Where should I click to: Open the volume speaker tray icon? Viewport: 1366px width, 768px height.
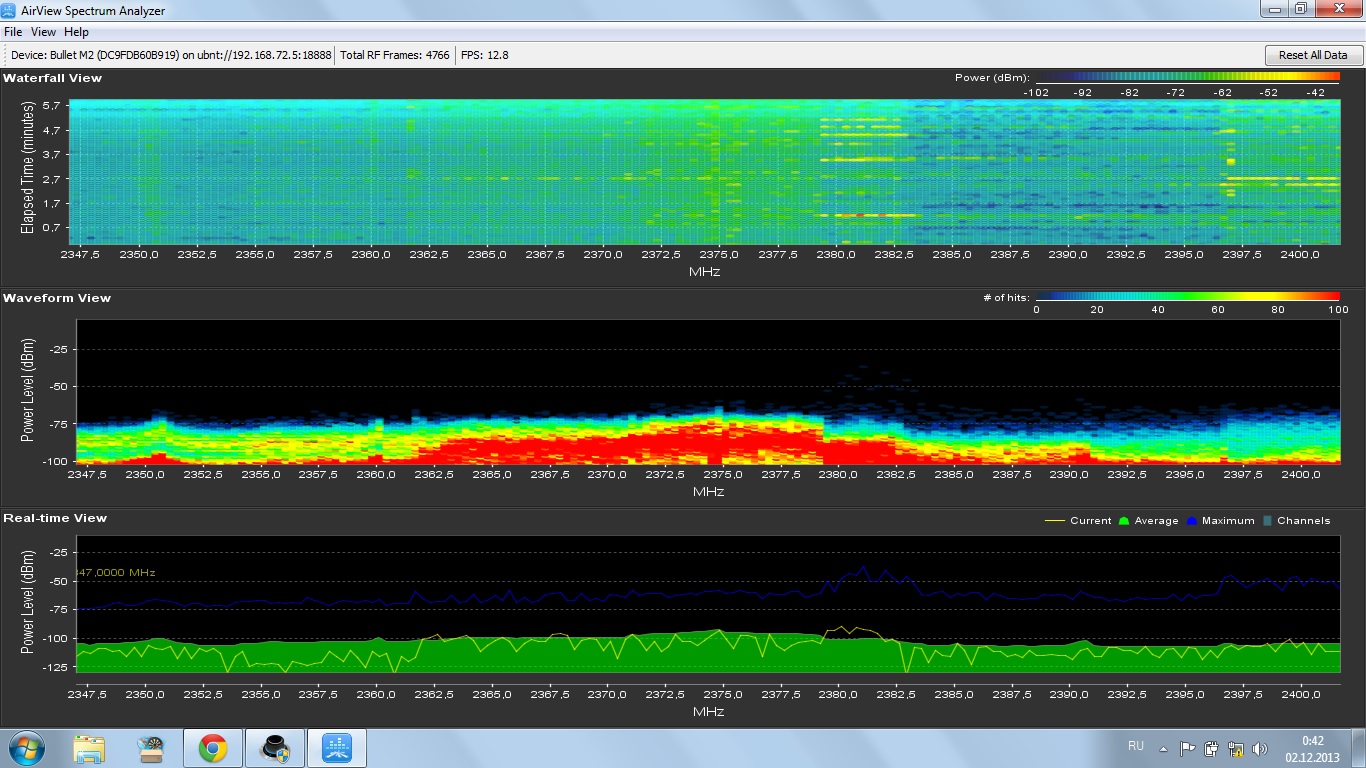click(1260, 748)
